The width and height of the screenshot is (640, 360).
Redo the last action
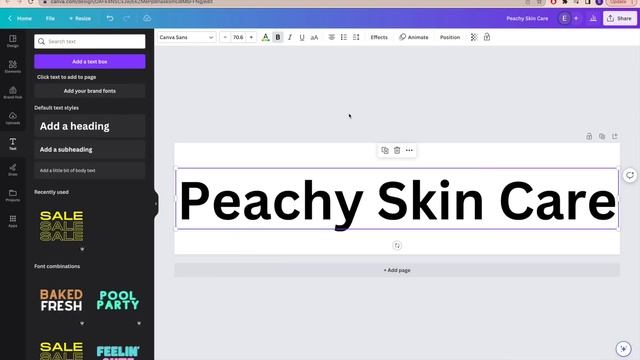pos(127,18)
